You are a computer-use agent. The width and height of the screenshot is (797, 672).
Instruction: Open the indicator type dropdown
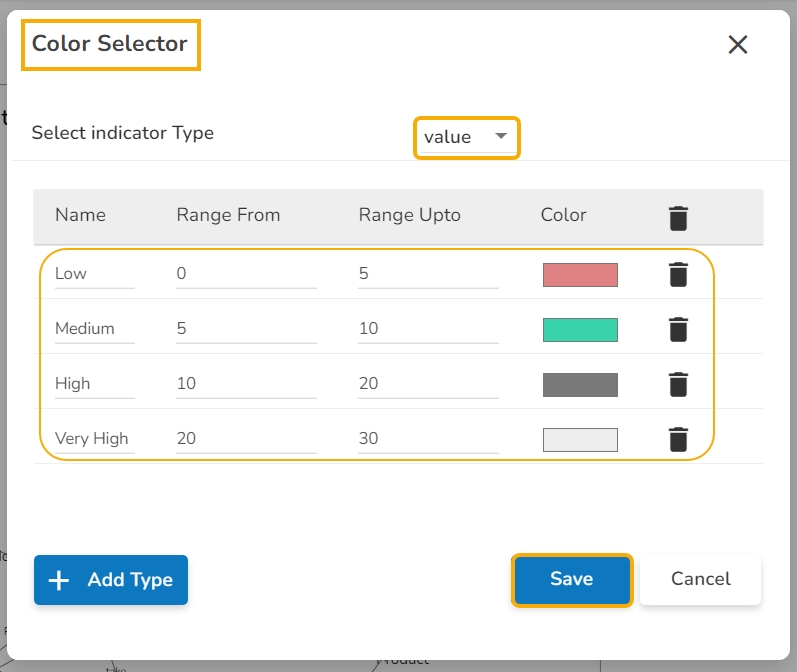467,137
